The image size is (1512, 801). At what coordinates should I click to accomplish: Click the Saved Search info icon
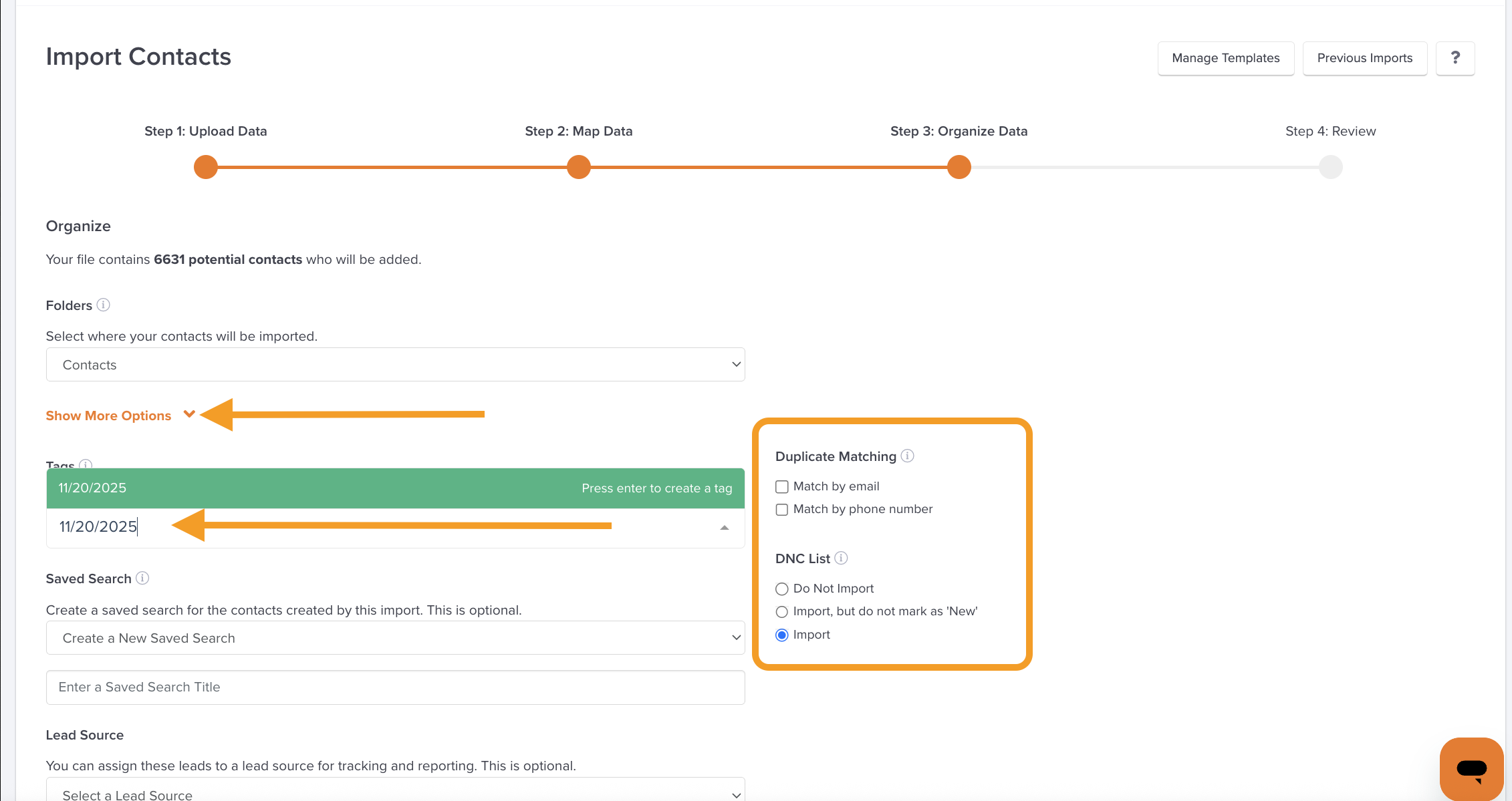142,578
